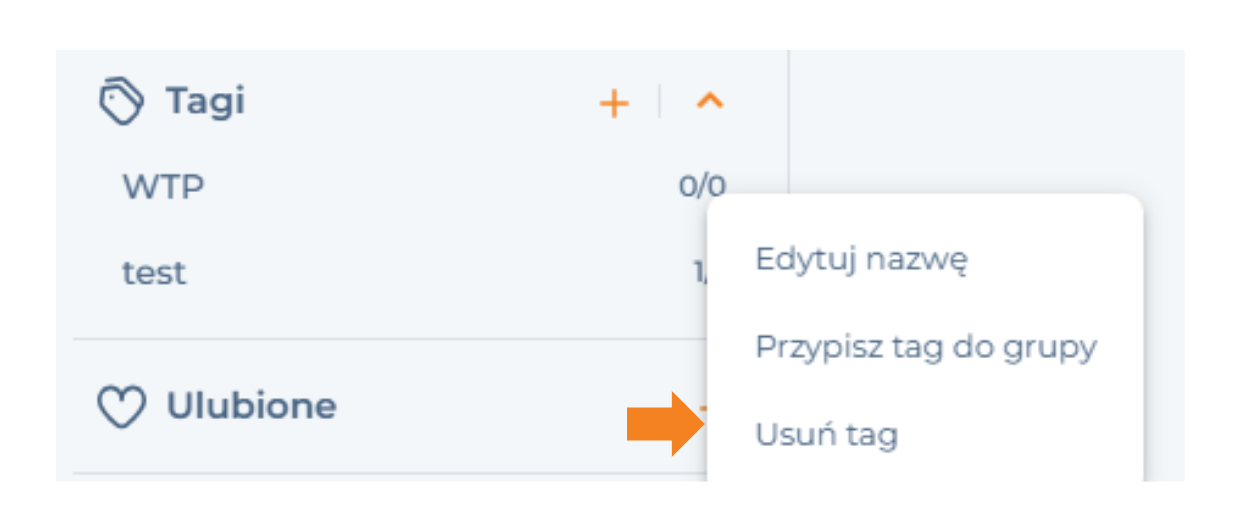The height and width of the screenshot is (528, 1234).
Task: Click the tag icon beside Tagi
Action: (122, 103)
